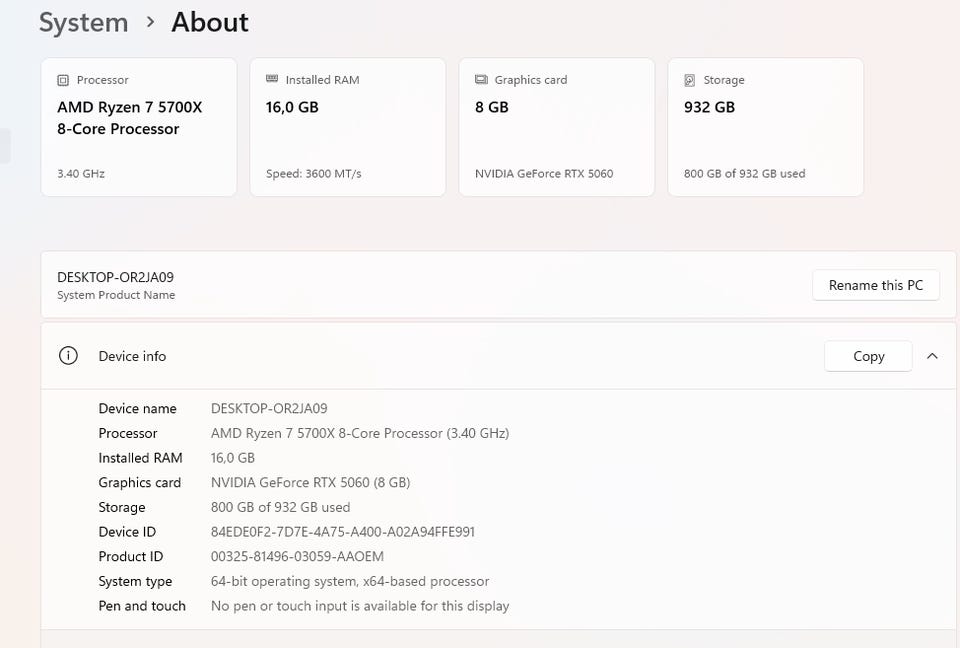960x648 pixels.
Task: Click the Product ID row label
Action: 131,557
